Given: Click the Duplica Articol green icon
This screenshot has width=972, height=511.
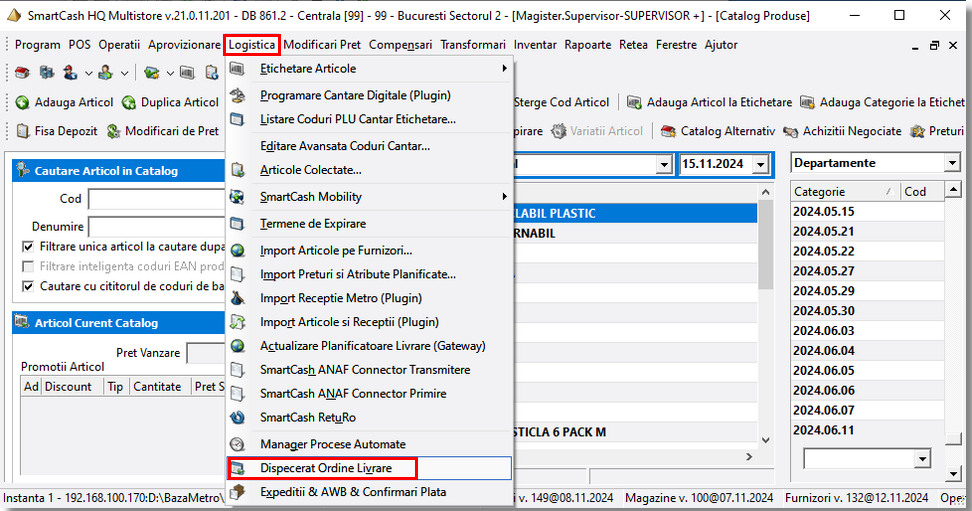Looking at the screenshot, I should (x=129, y=102).
